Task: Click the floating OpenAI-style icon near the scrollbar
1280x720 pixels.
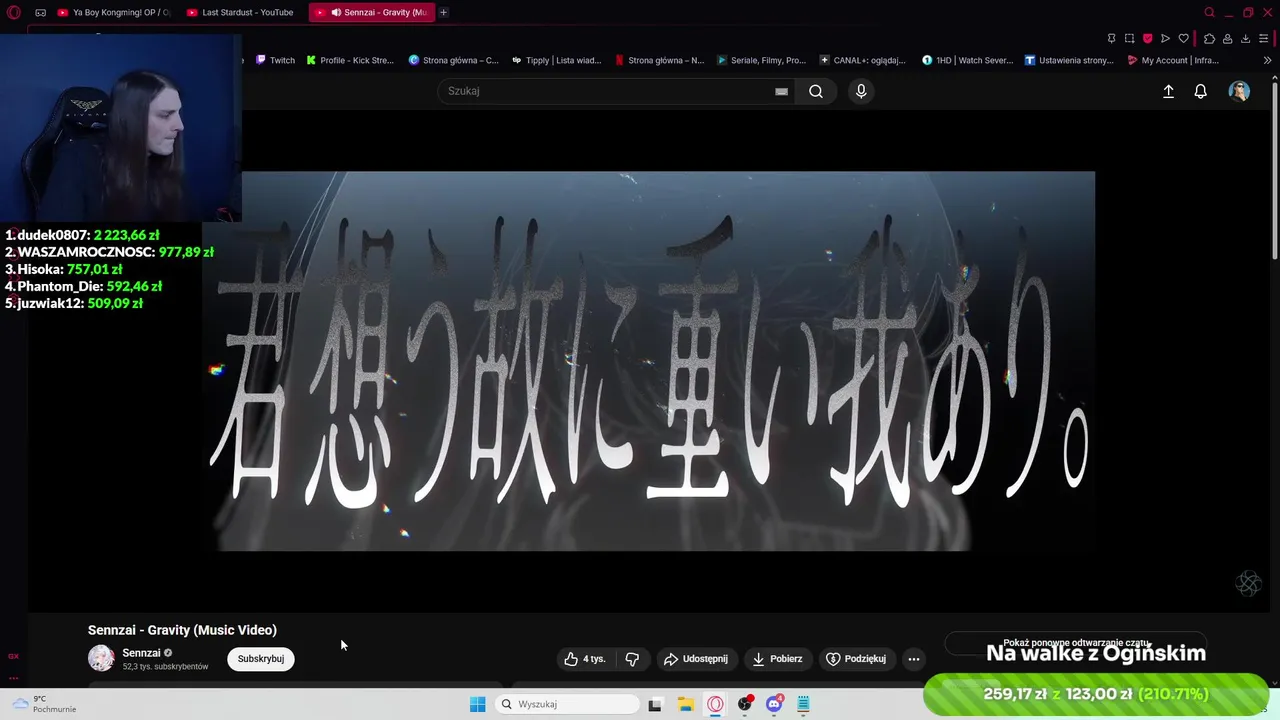Action: click(x=1248, y=583)
